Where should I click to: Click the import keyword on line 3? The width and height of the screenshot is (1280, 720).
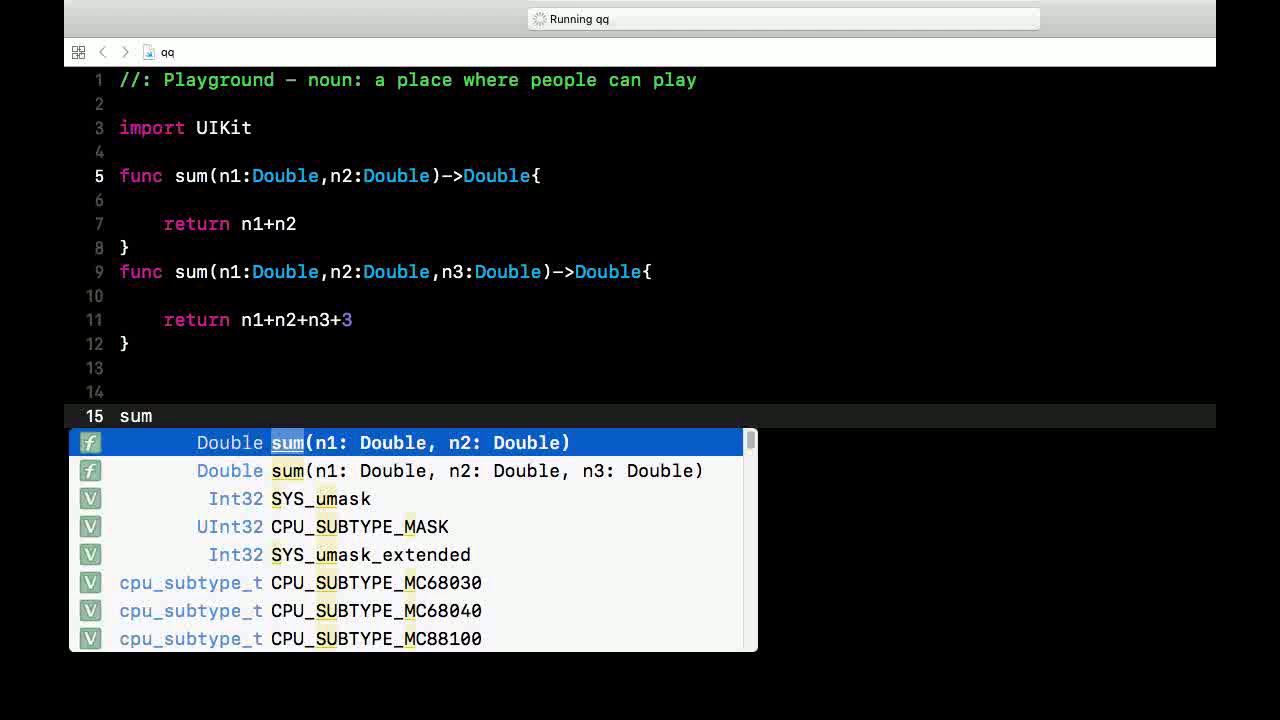click(152, 128)
